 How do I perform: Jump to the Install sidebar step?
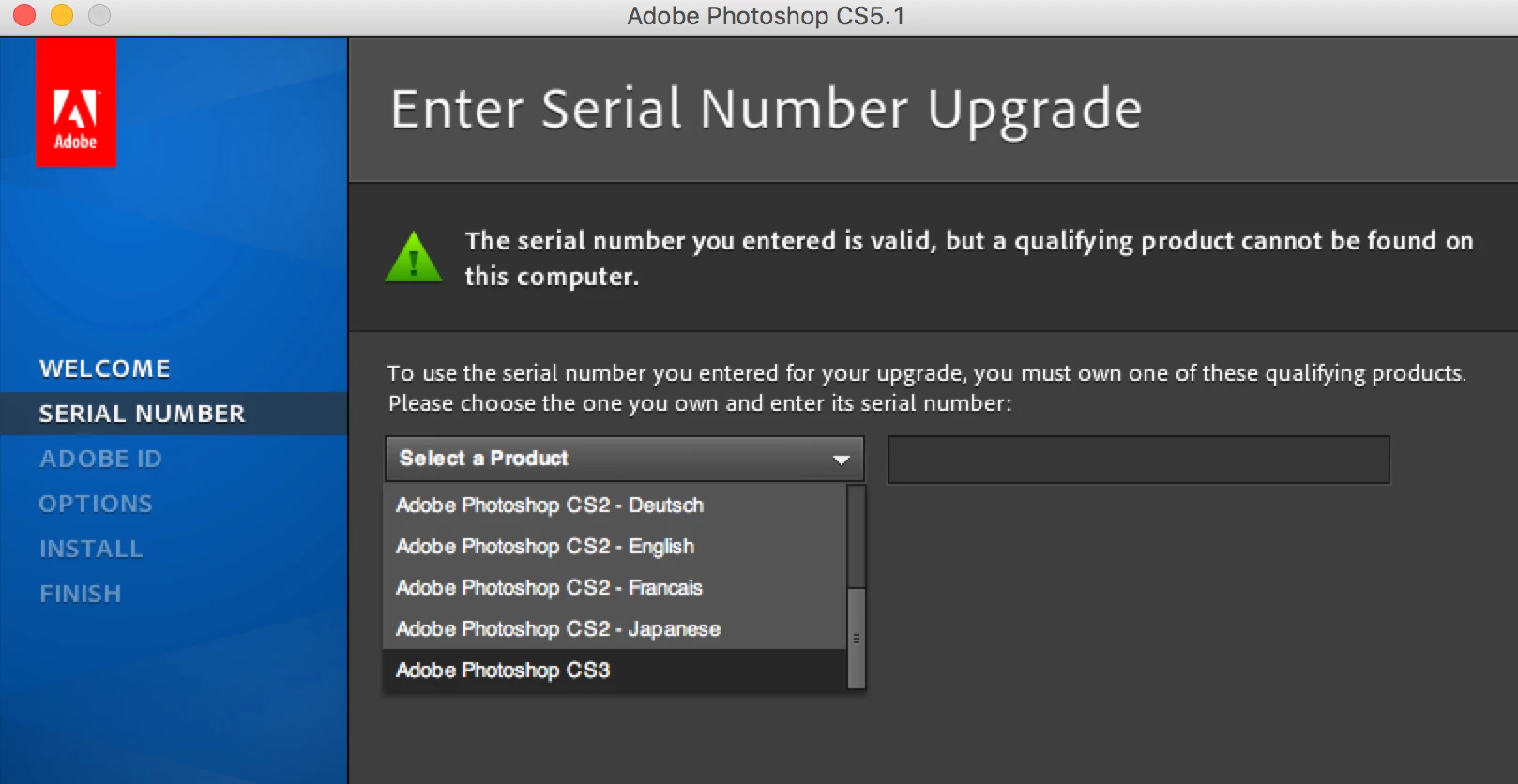(x=91, y=549)
